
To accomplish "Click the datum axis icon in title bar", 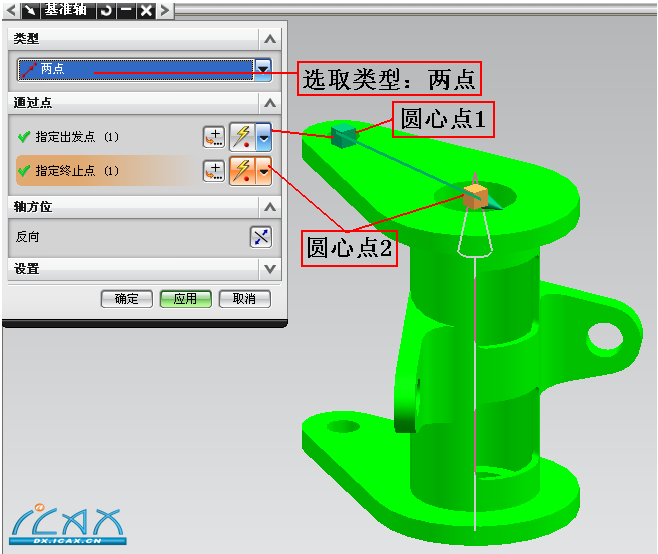I will [30, 10].
